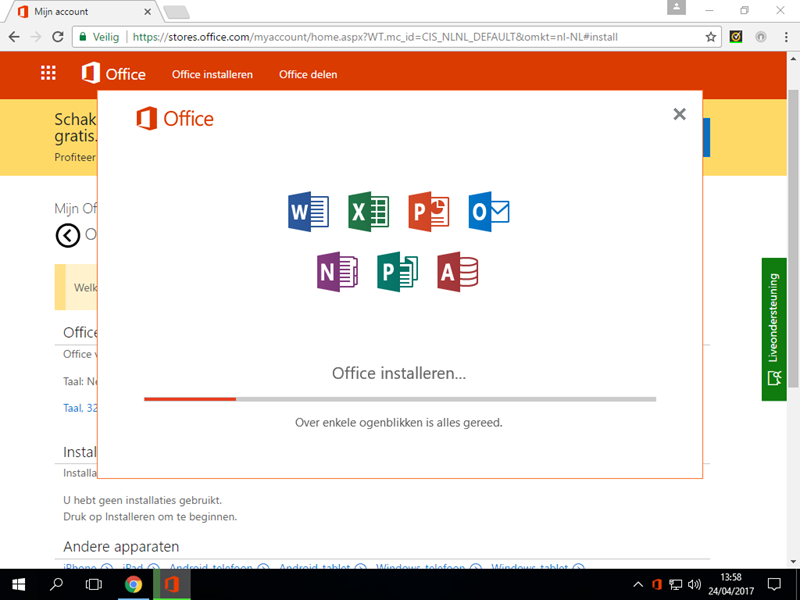Show hidden system tray icons
This screenshot has width=800, height=600.
[638, 584]
